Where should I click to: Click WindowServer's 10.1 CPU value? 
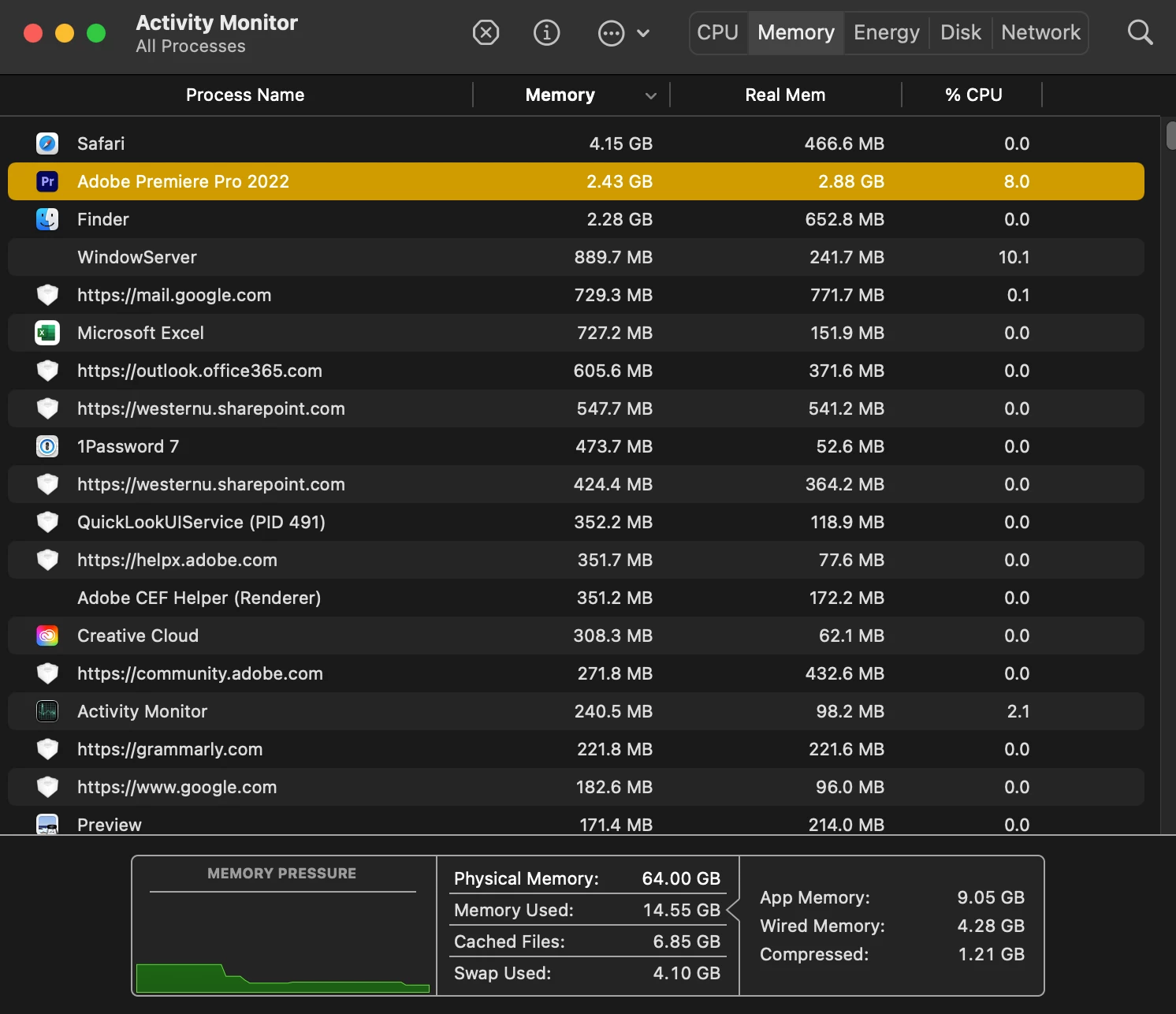click(1014, 257)
